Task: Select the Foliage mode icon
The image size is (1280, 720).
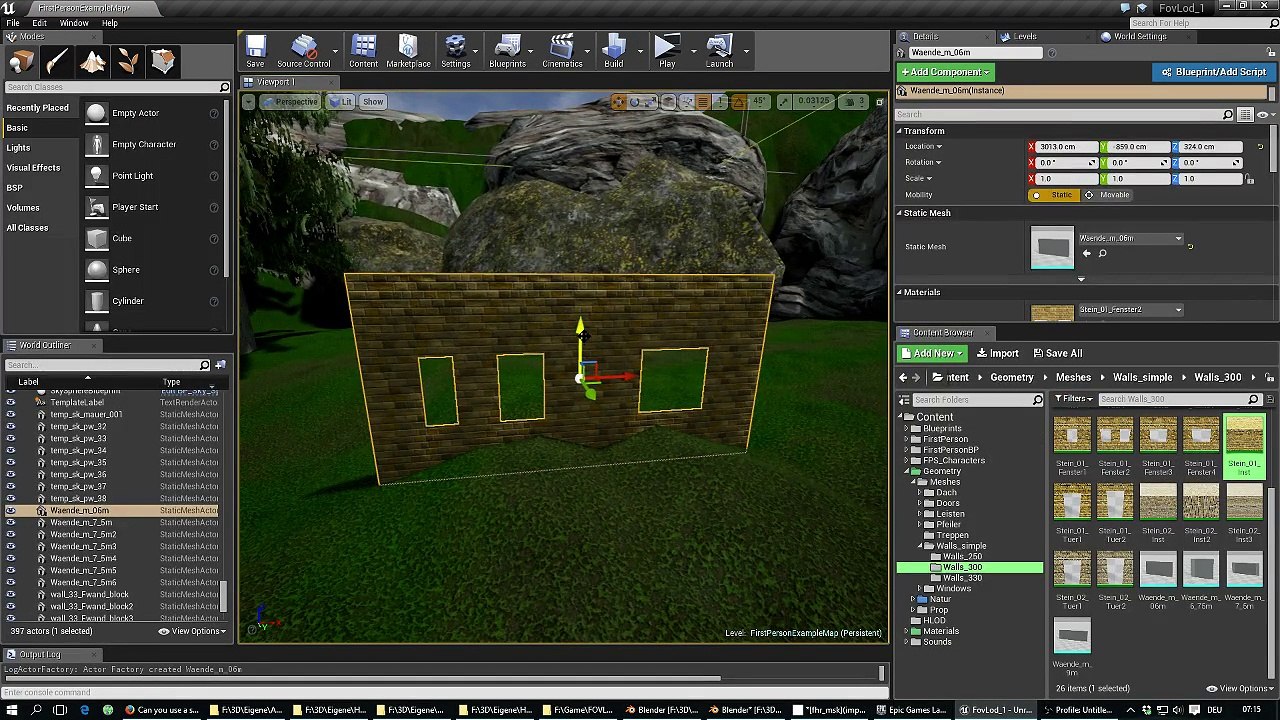Action: pos(128,62)
